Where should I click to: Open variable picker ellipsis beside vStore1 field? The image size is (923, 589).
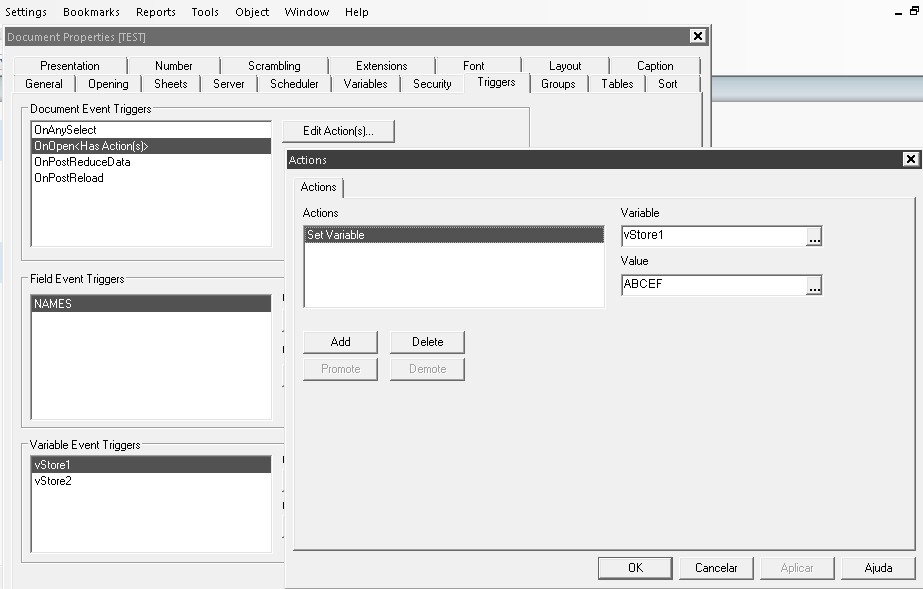[814, 237]
